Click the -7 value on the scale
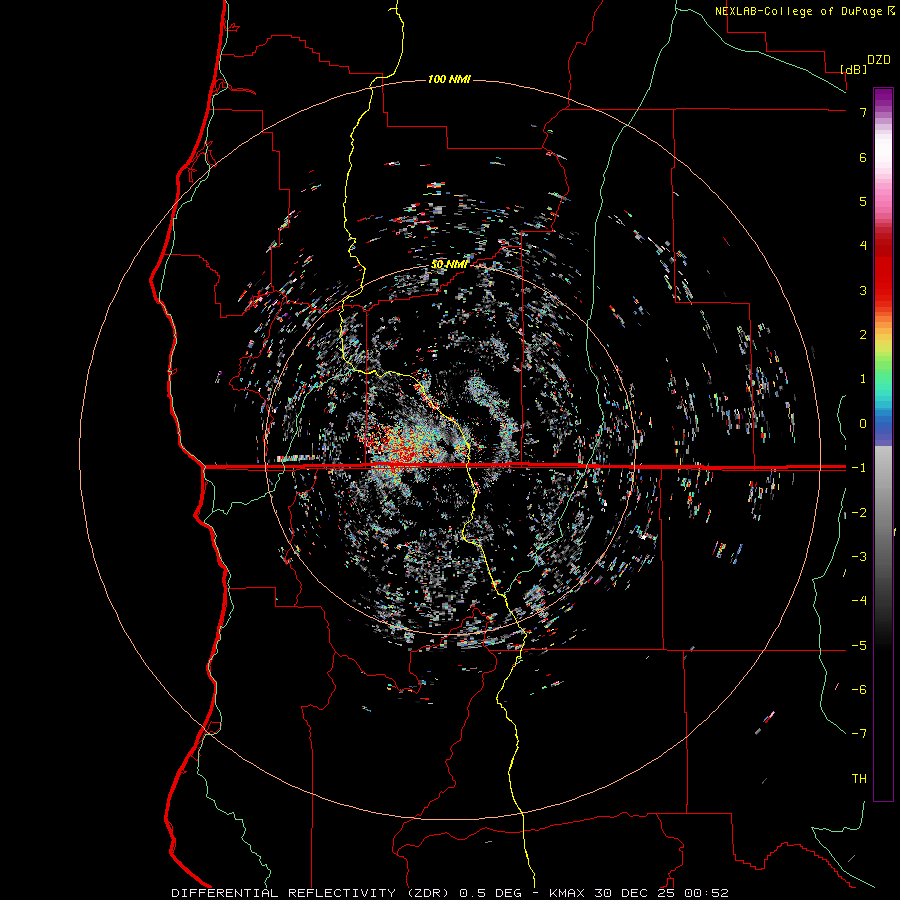The width and height of the screenshot is (900, 900). 859,734
